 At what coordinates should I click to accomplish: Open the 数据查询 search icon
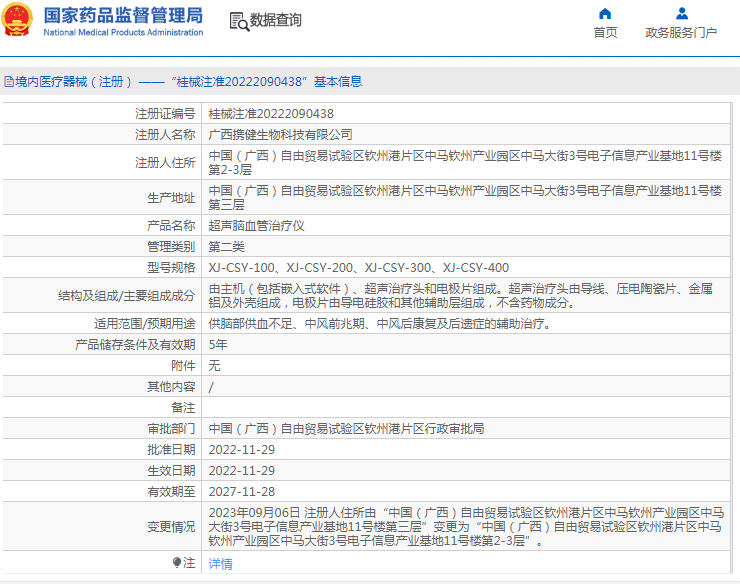[x=239, y=22]
